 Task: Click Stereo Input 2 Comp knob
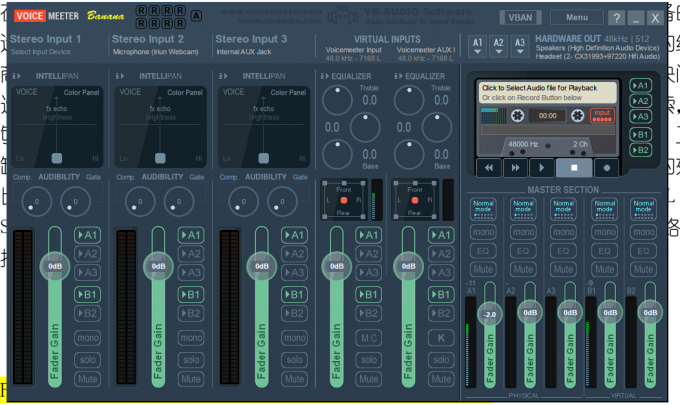140,202
